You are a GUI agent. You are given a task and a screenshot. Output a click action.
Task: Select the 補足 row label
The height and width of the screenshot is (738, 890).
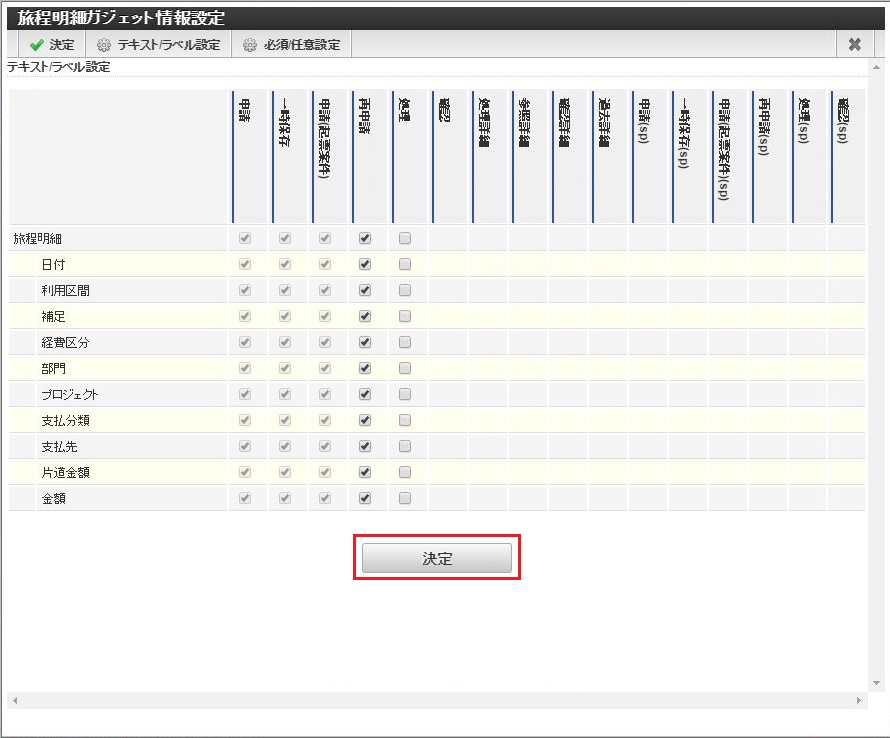[x=53, y=317]
